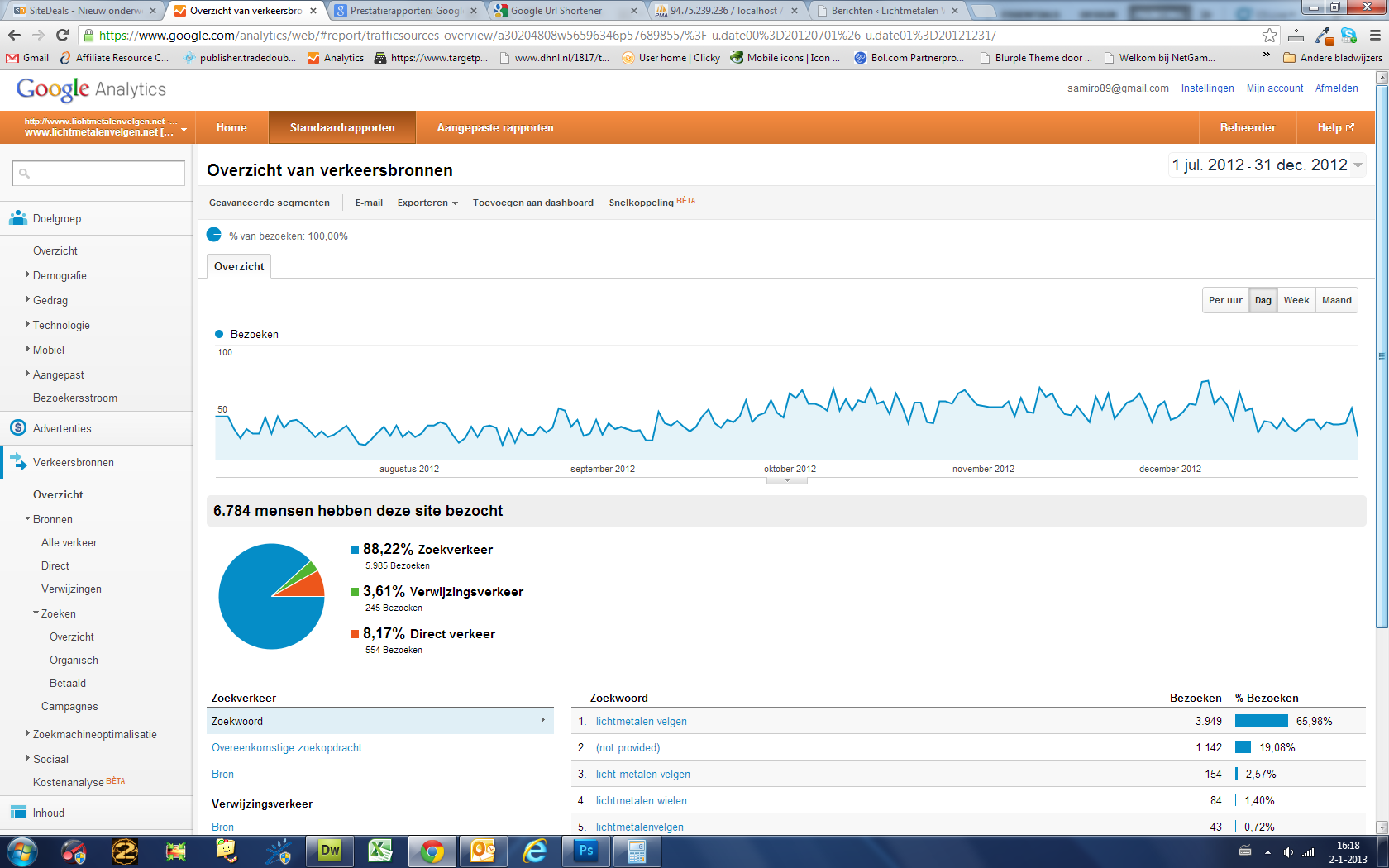
Task: Open the site profile selector dropdown
Action: click(184, 130)
